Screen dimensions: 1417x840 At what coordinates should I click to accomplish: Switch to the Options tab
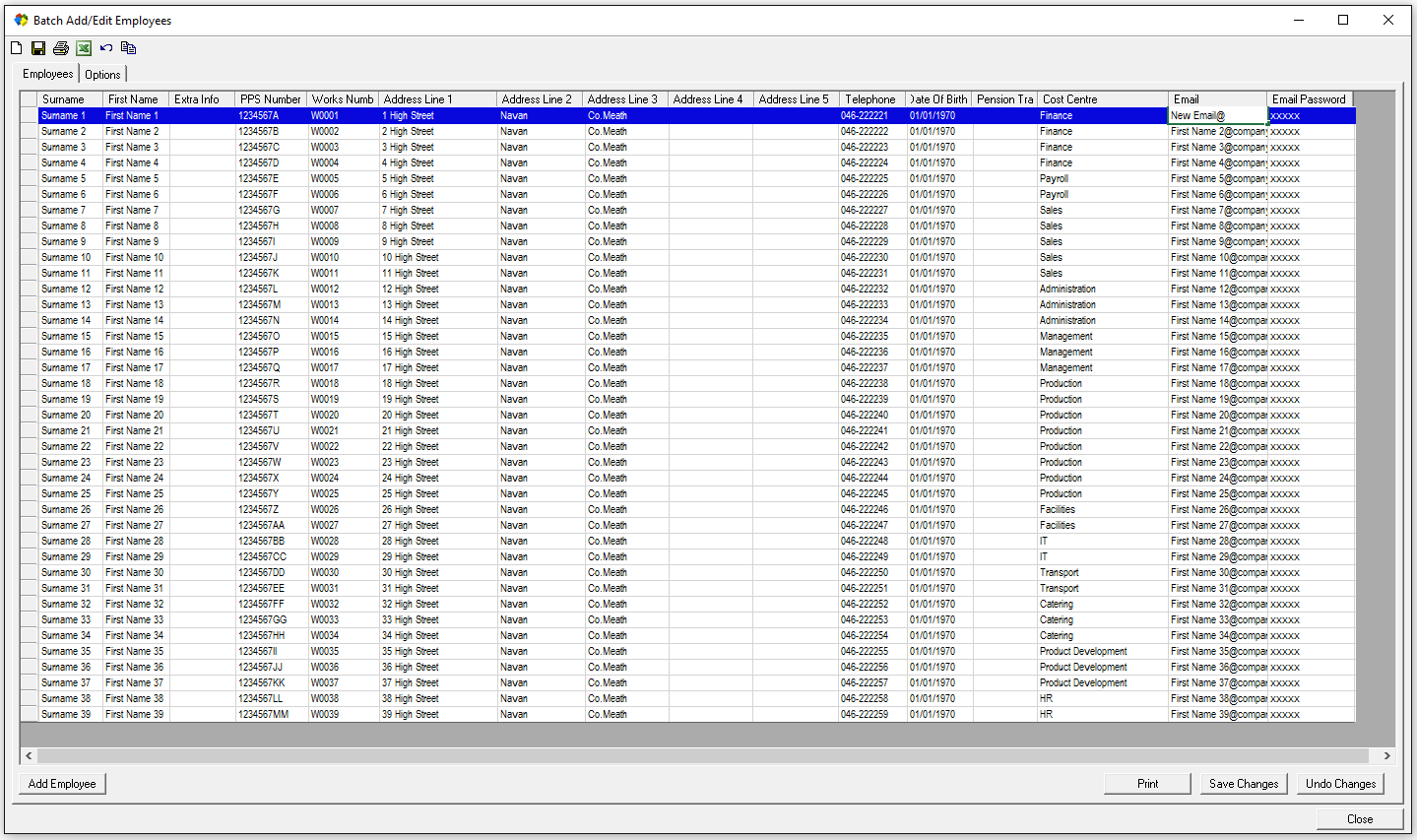coord(102,75)
